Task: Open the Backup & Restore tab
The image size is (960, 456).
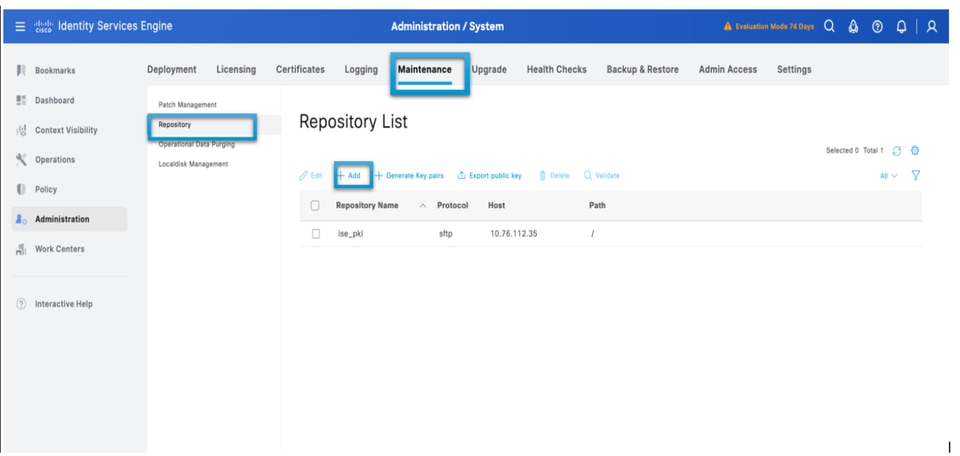Action: (642, 70)
